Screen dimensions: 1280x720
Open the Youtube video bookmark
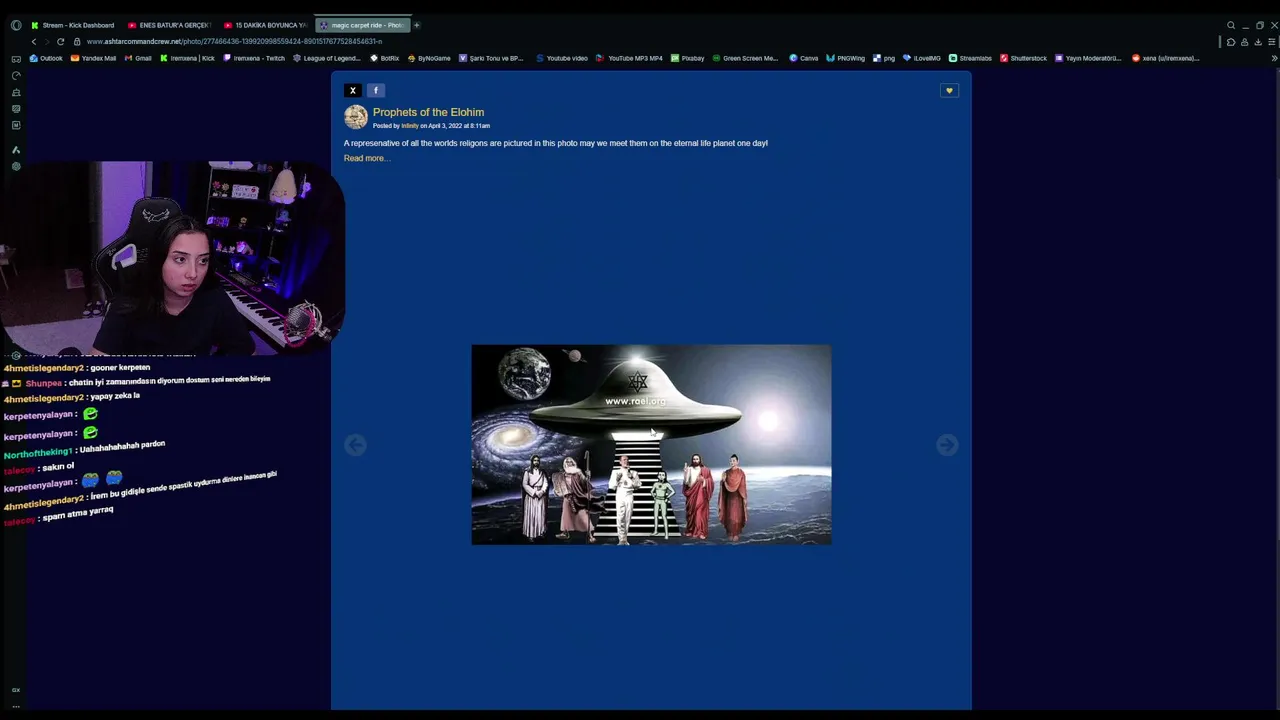coord(562,58)
